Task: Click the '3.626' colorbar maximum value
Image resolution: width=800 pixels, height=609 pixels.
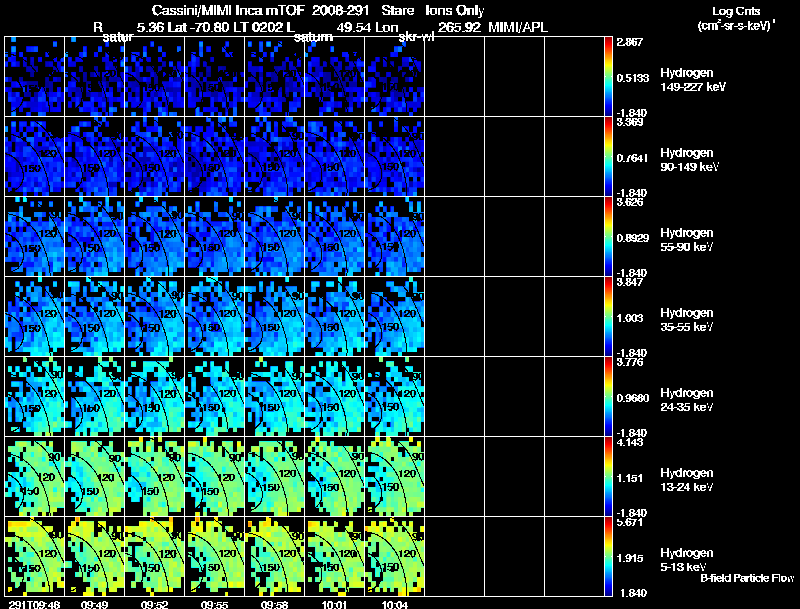Action: pos(630,202)
